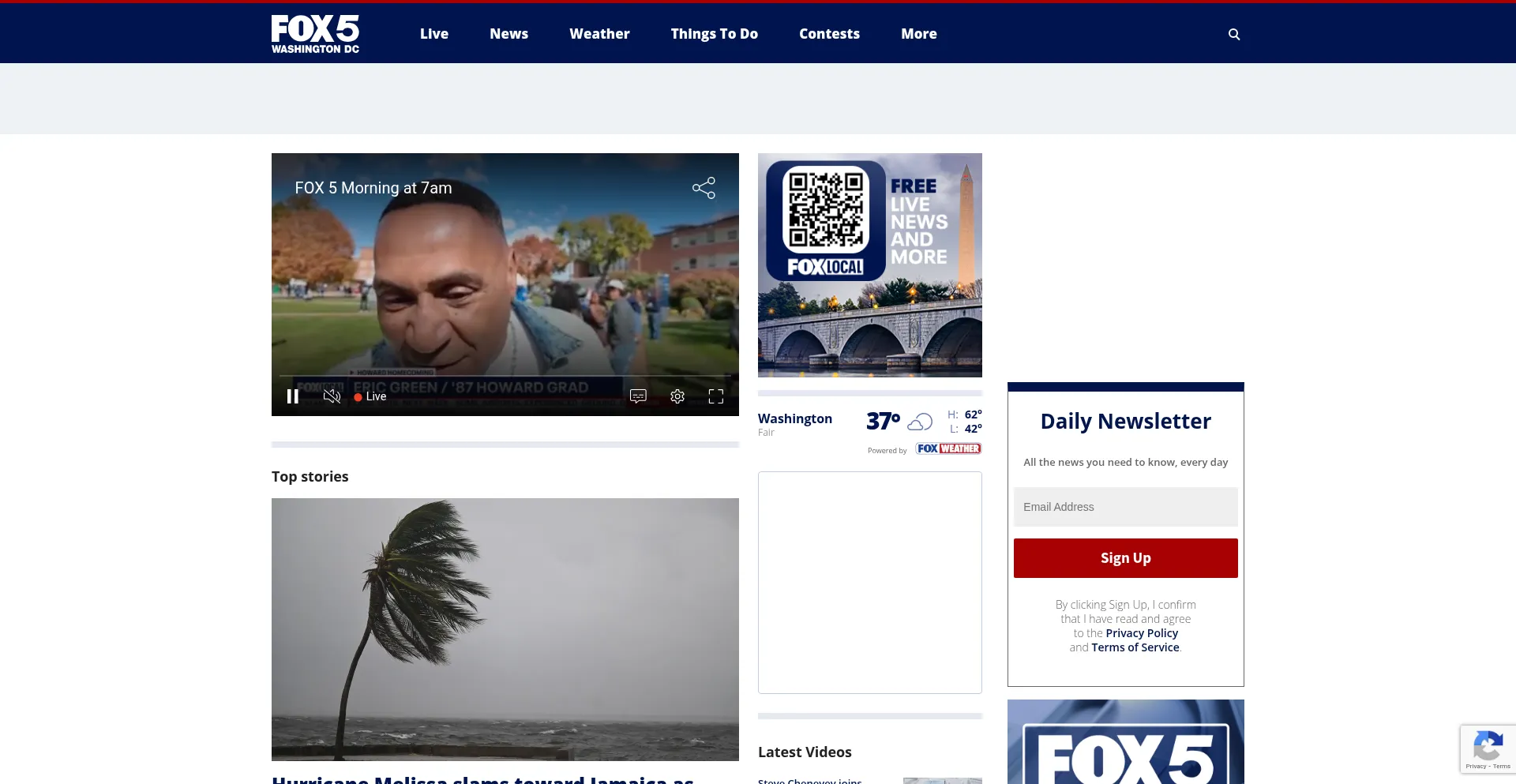Screen dimensions: 1516x784
Task: Open video player settings gear
Action: [x=677, y=396]
